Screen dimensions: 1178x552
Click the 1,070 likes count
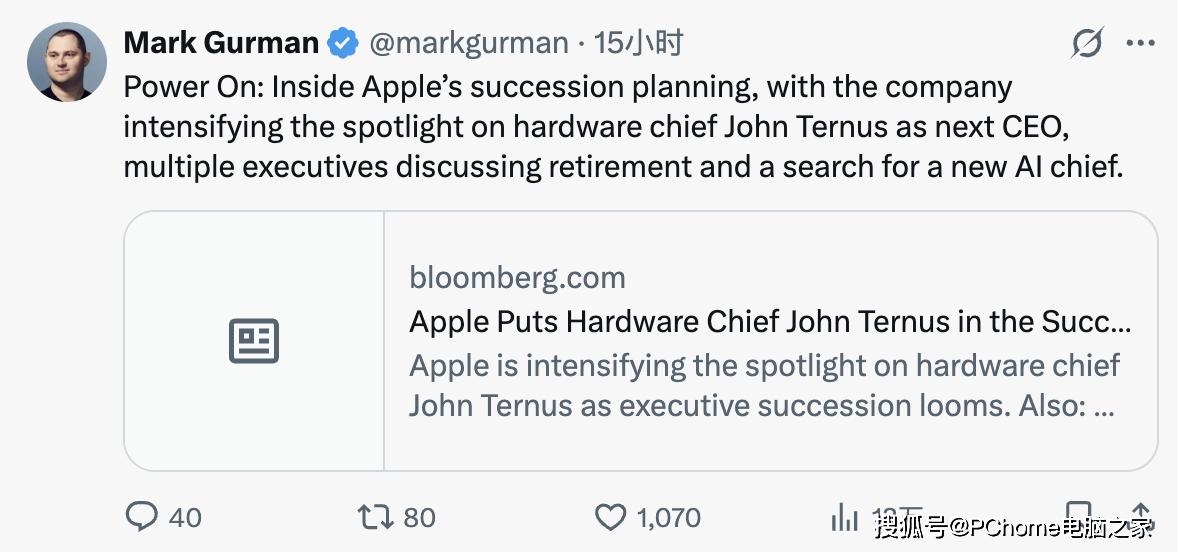[x=668, y=517]
